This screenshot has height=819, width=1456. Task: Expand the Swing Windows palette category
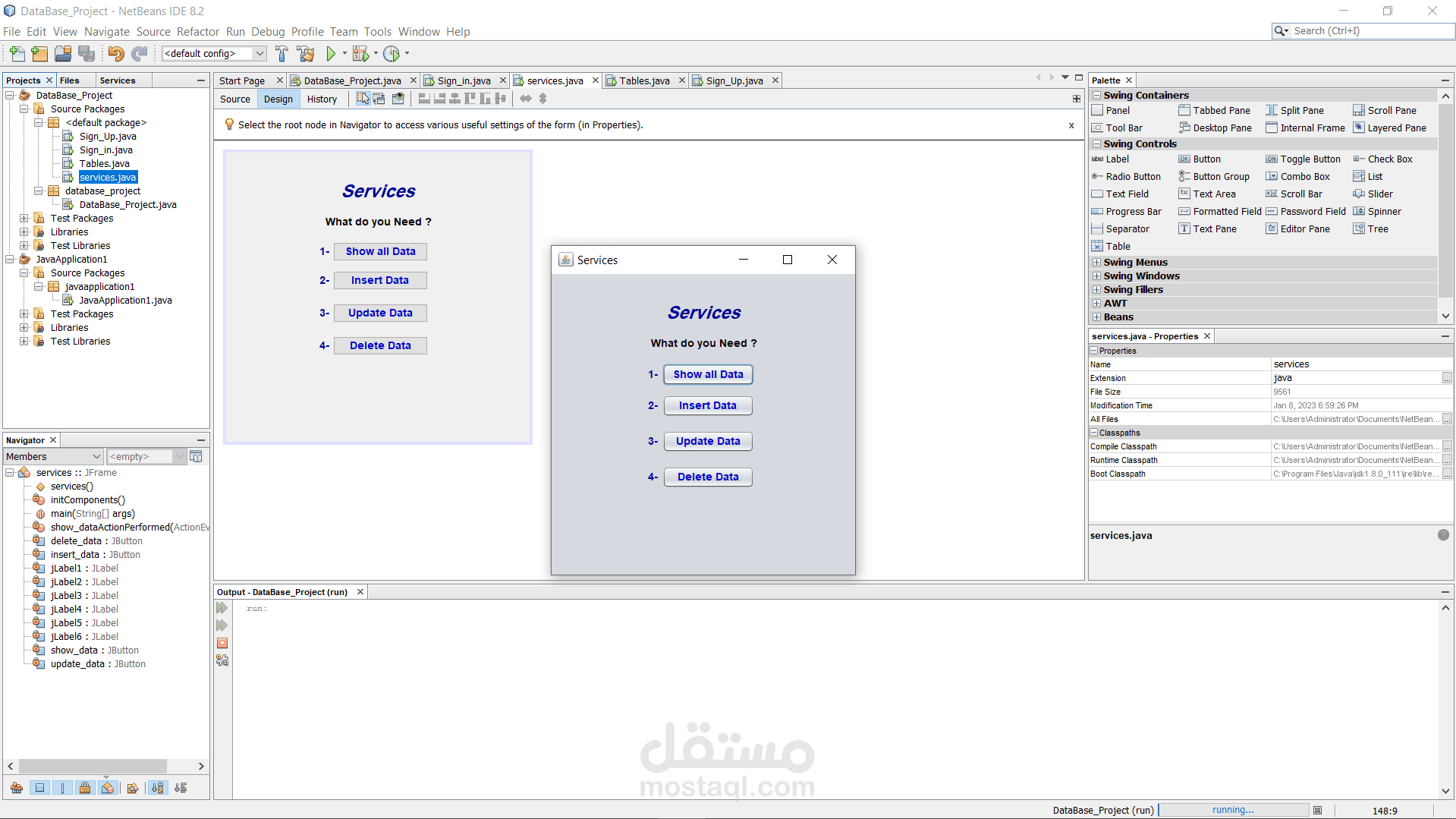click(x=1096, y=276)
